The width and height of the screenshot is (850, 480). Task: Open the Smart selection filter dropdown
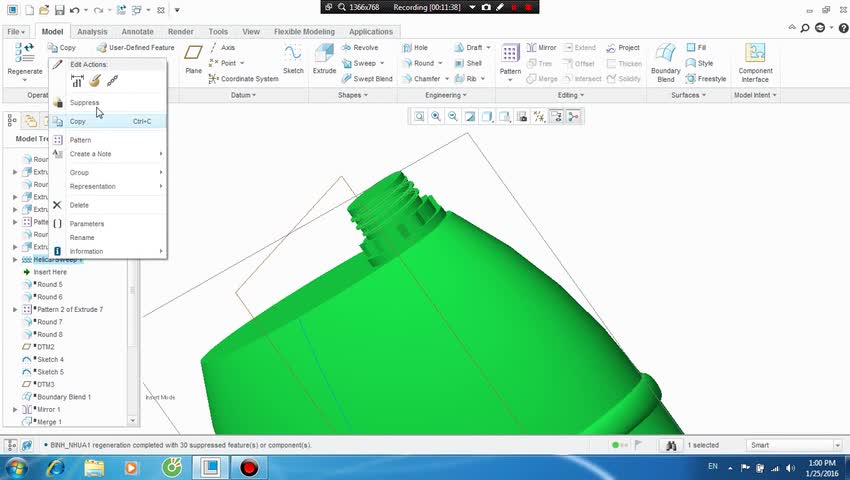click(837, 445)
